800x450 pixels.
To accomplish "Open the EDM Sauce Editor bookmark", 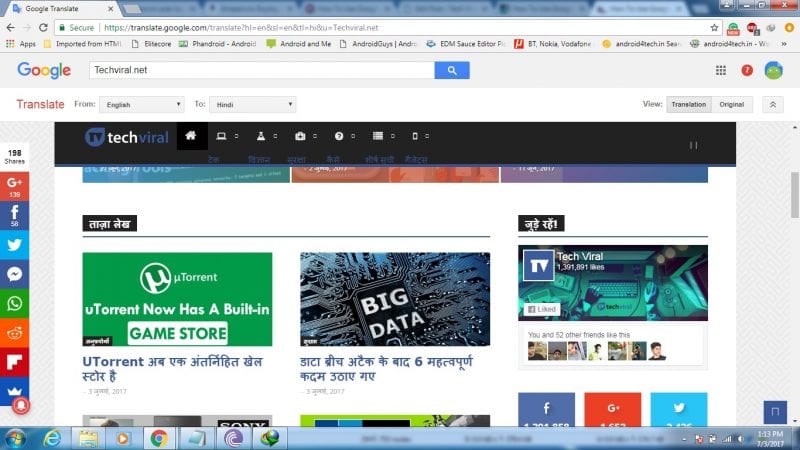I will [466, 44].
